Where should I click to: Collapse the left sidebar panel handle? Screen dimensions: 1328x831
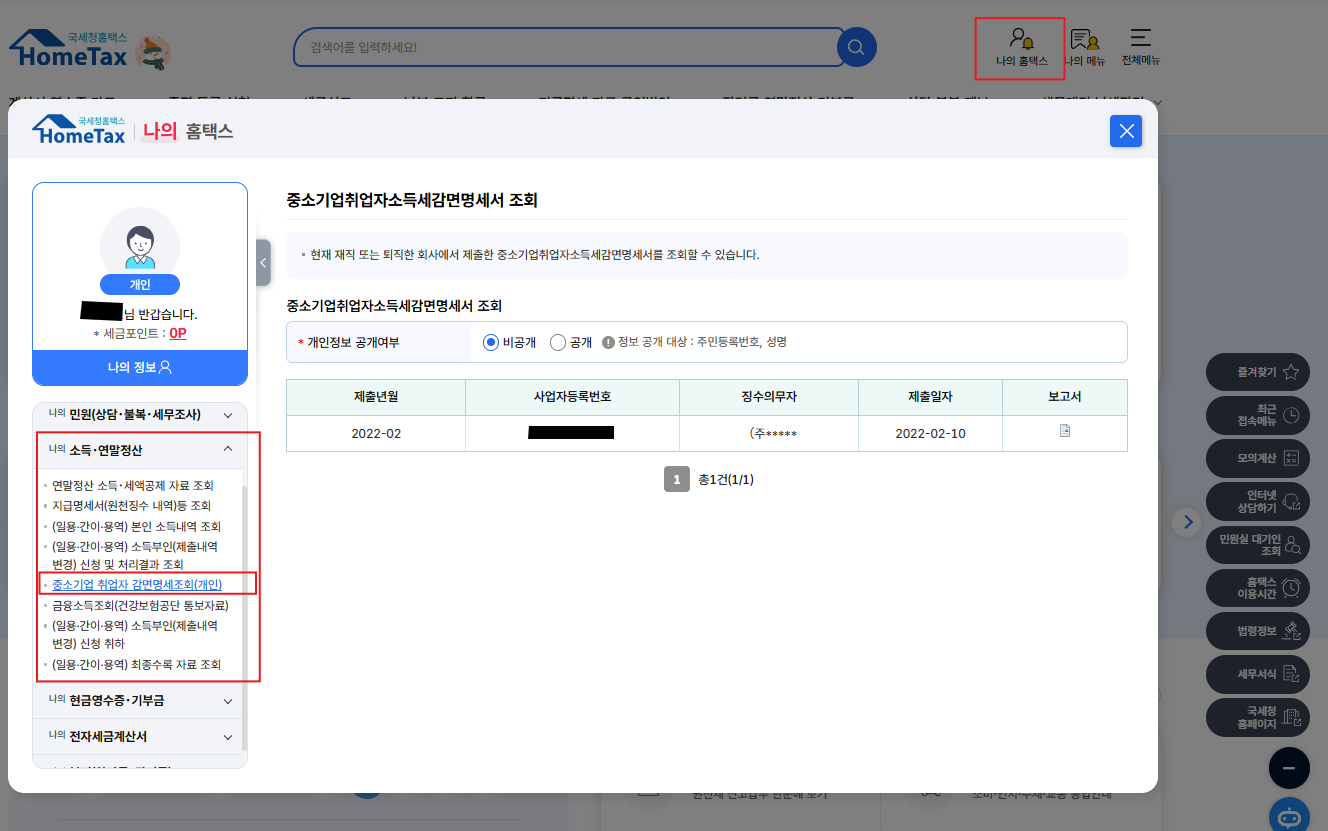tap(263, 263)
